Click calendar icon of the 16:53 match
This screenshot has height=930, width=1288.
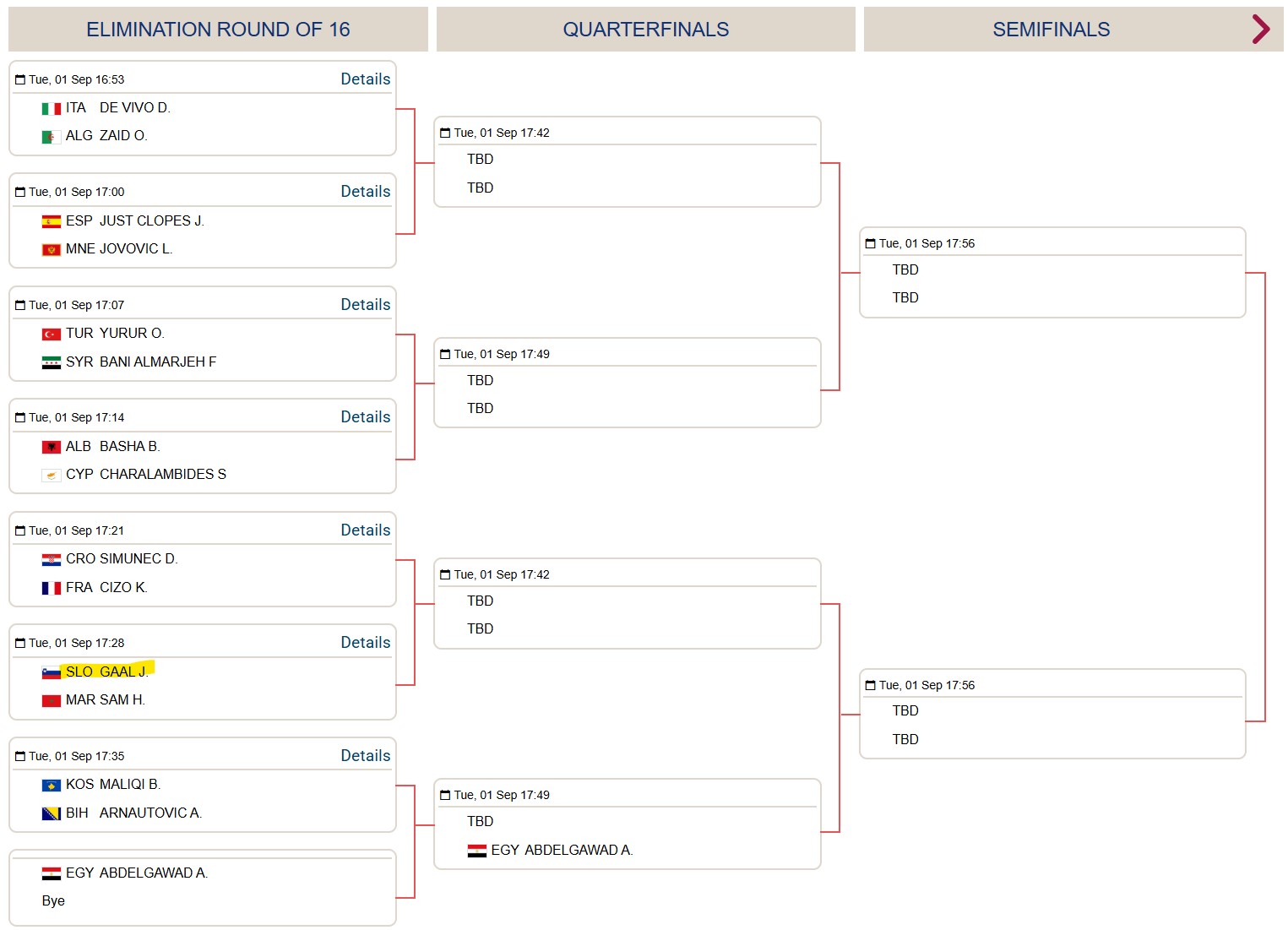(20, 79)
